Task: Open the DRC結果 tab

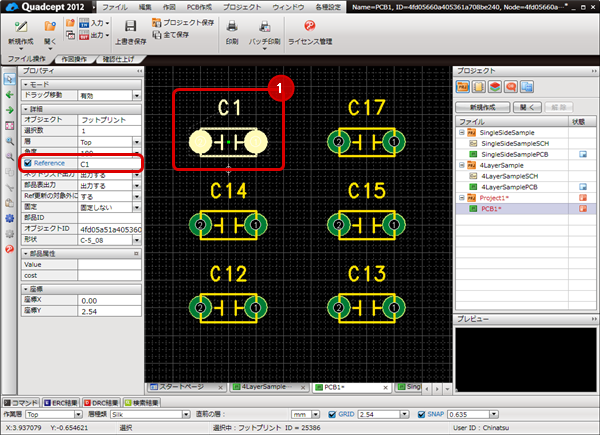Action: 101,403
